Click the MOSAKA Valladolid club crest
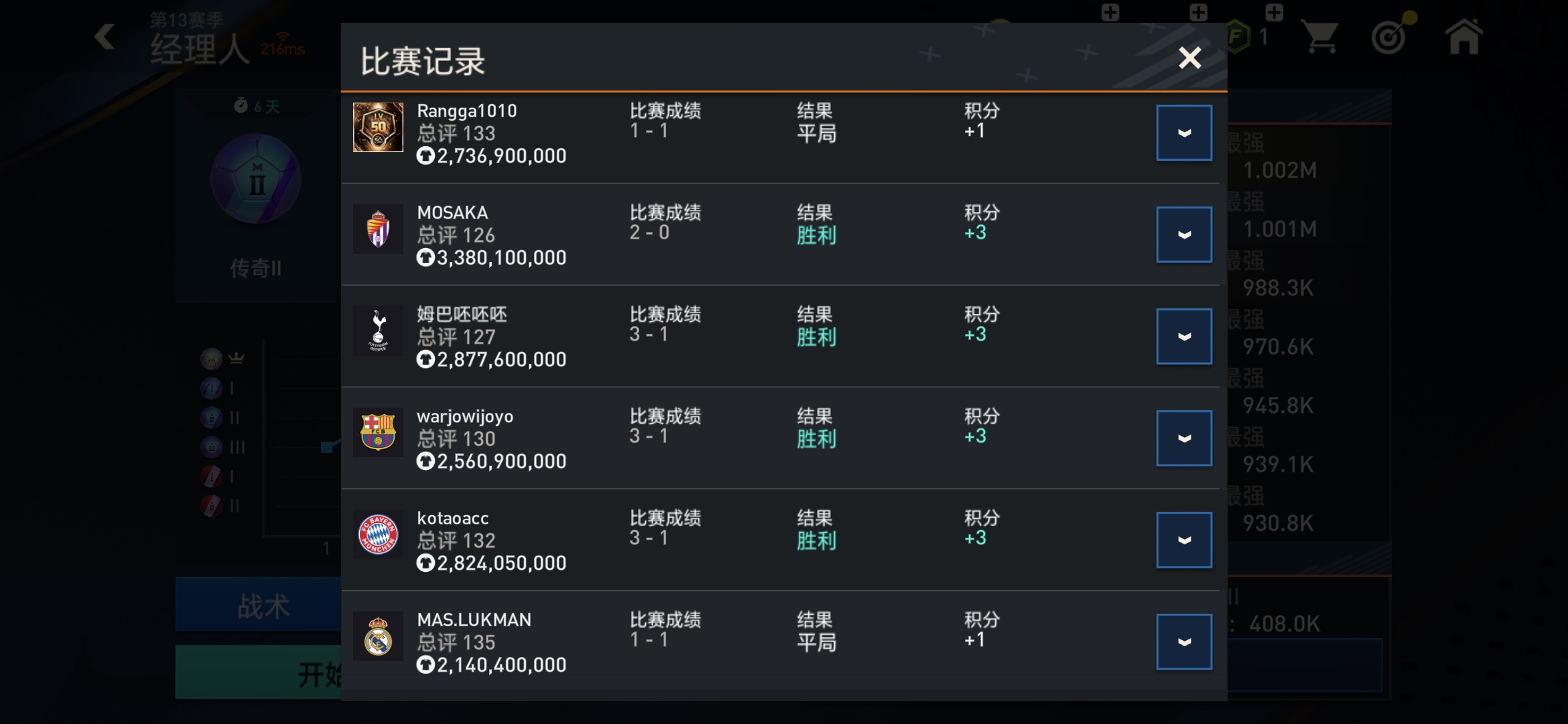Screen dimensions: 1568x724 [378, 229]
